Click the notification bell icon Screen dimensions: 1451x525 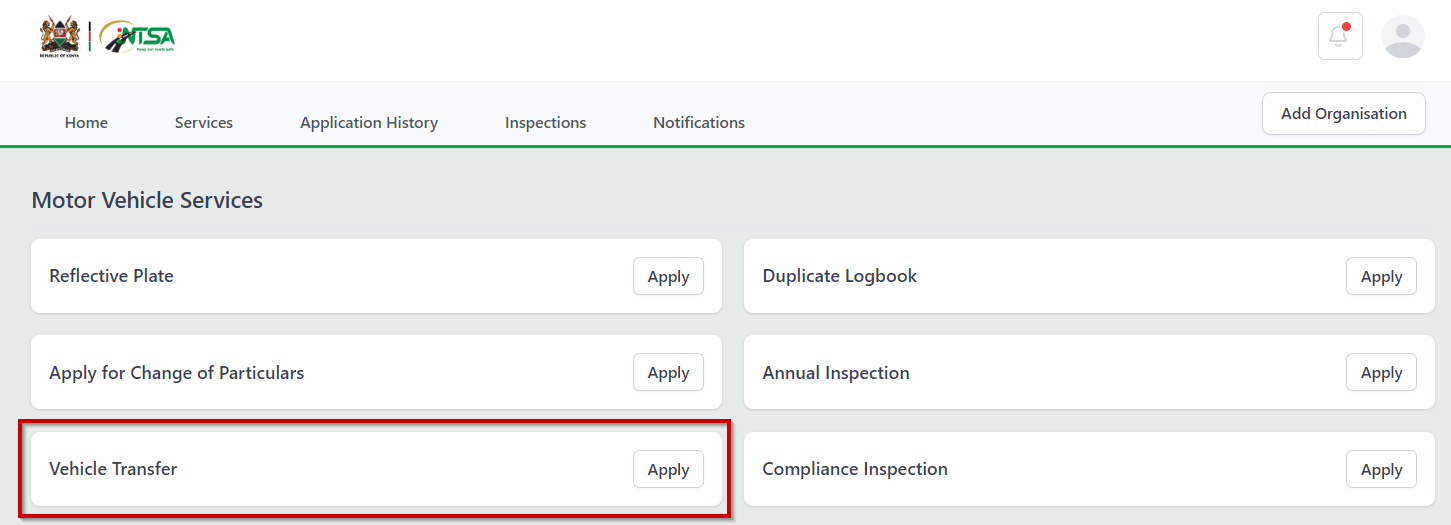[1339, 37]
